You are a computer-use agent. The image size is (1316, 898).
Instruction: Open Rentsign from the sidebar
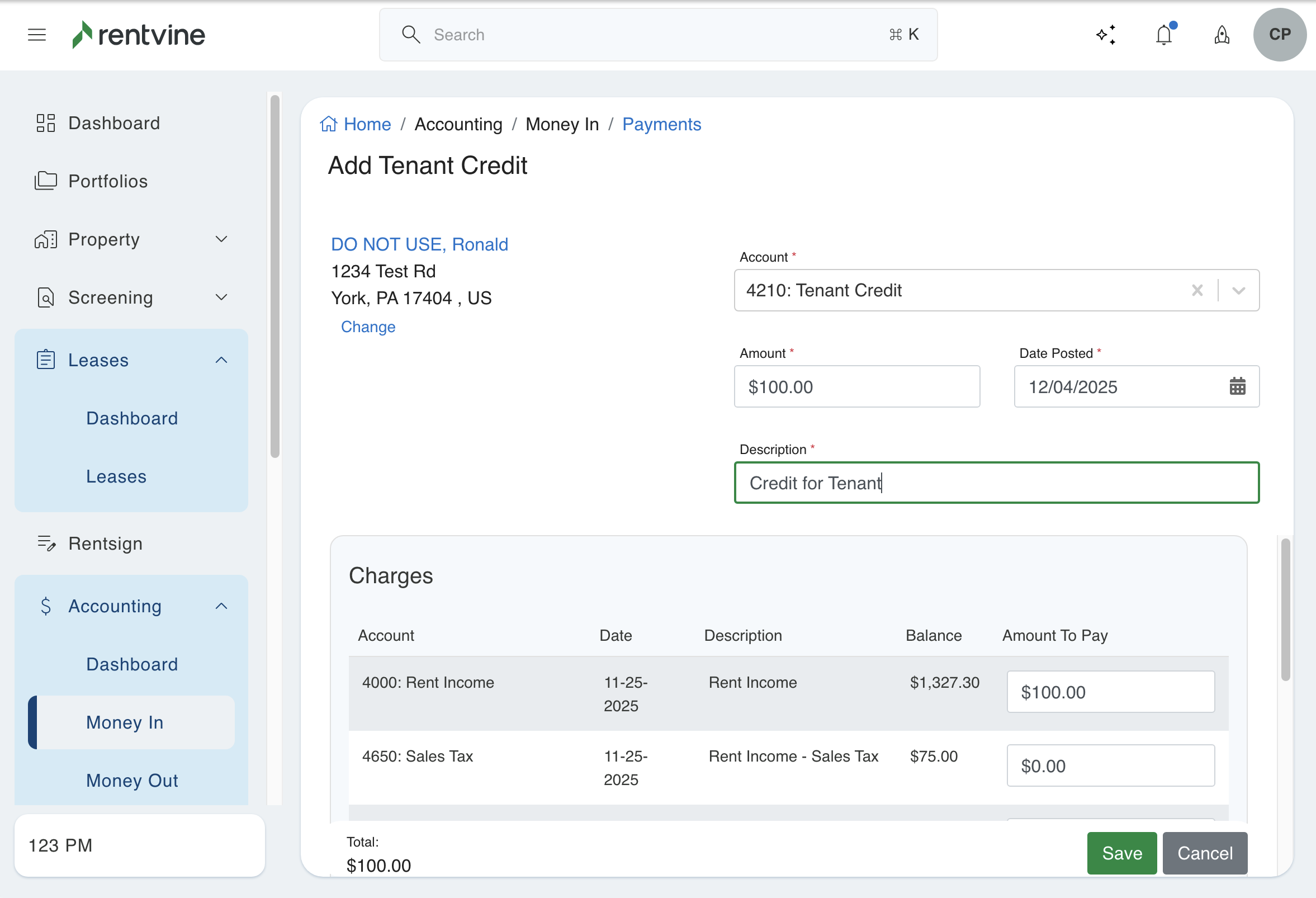pos(105,543)
